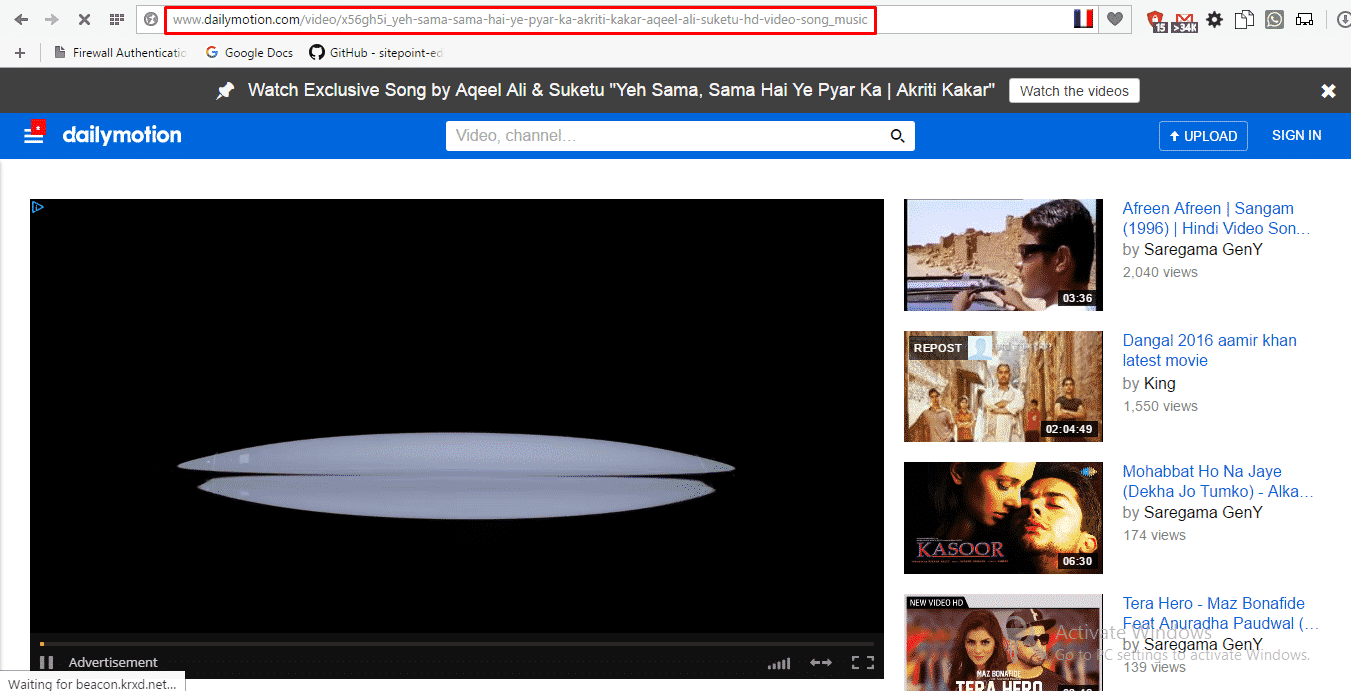Toggle wide player mode arrows
1351x691 pixels.
(820, 662)
